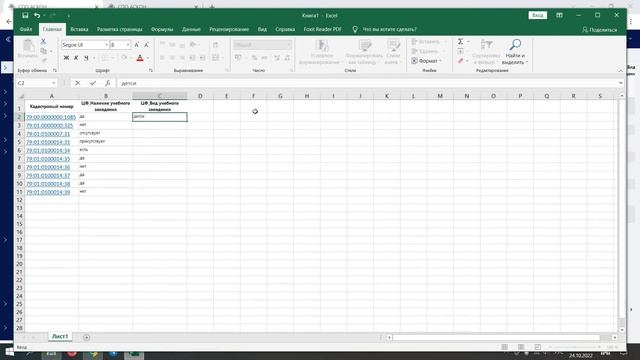640x360 pixels.
Task: Open the AutoSum dropdown arrow
Action: 468,41
